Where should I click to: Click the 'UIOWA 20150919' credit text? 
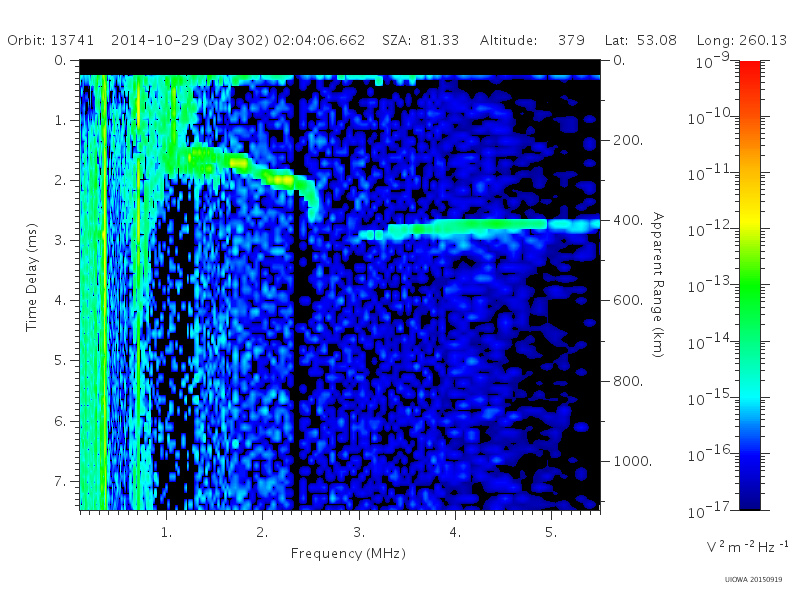tap(753, 580)
